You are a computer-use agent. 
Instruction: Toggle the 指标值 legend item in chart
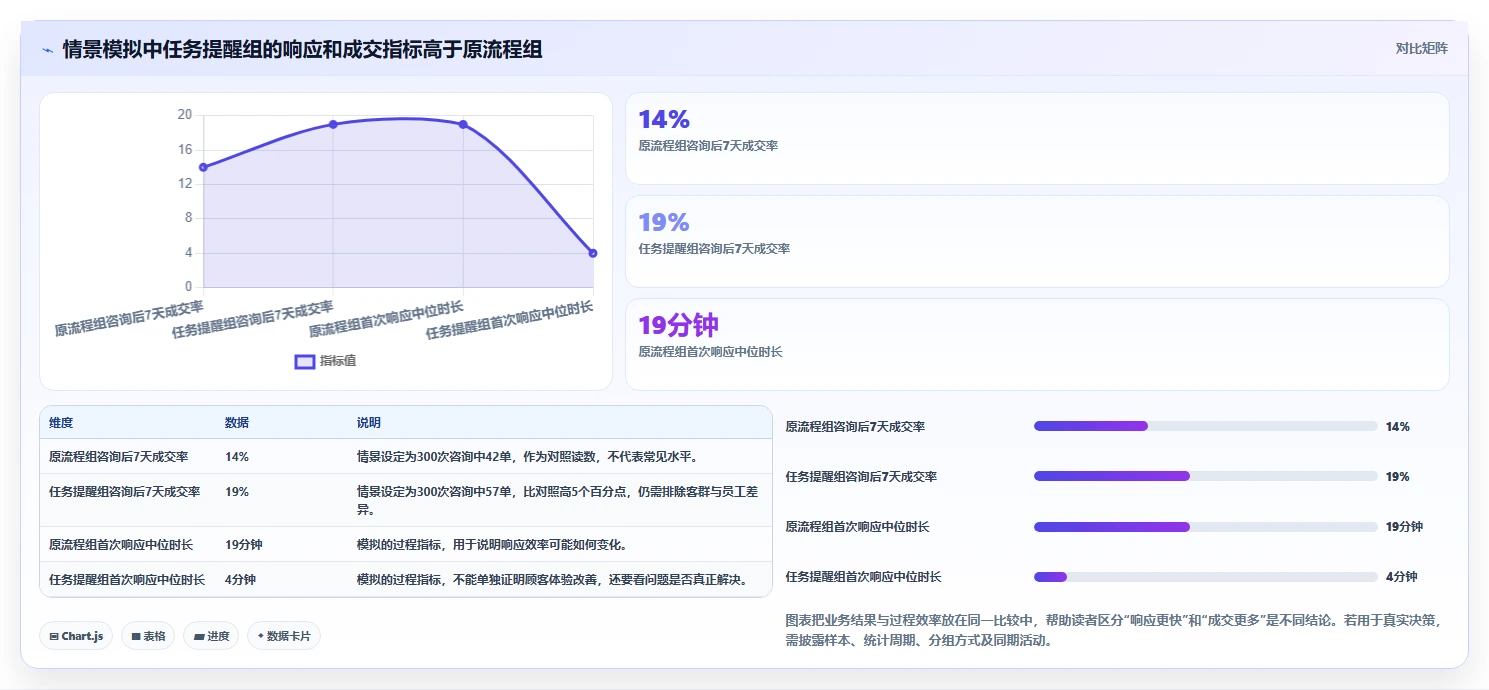(325, 361)
